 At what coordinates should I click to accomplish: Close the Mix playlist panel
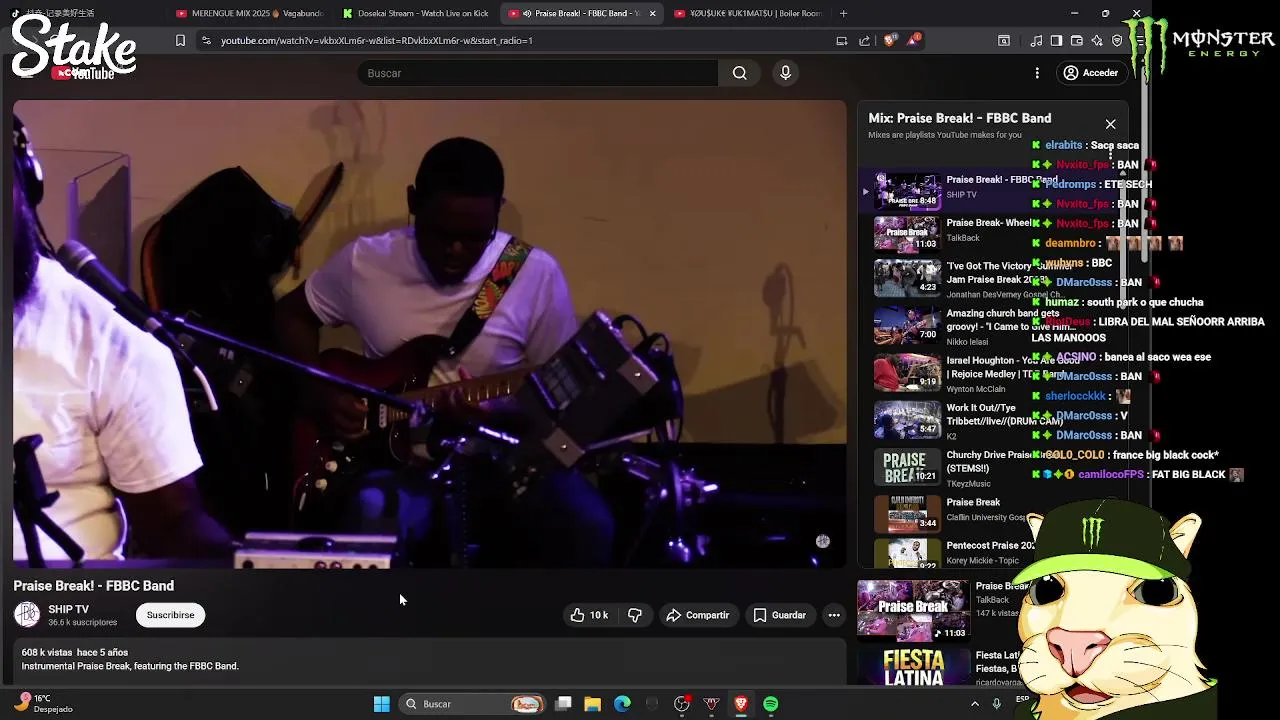click(x=1110, y=124)
